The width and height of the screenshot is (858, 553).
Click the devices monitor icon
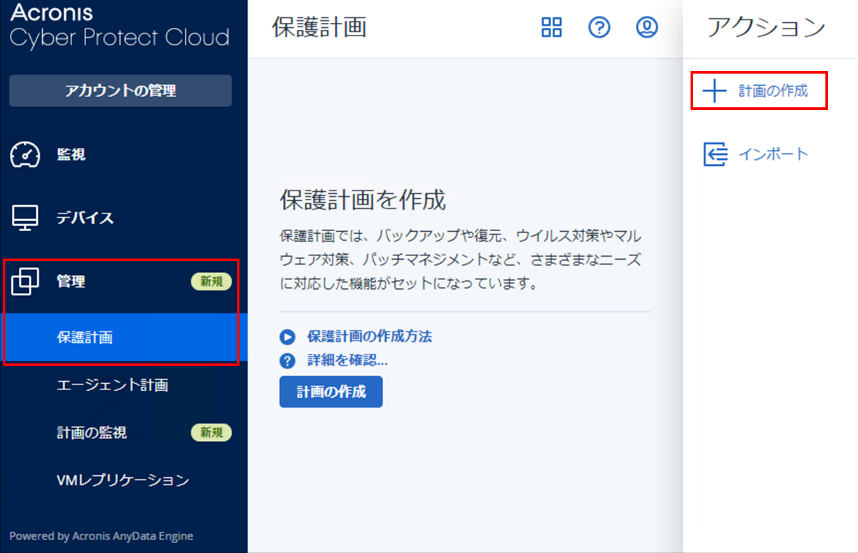[25, 218]
